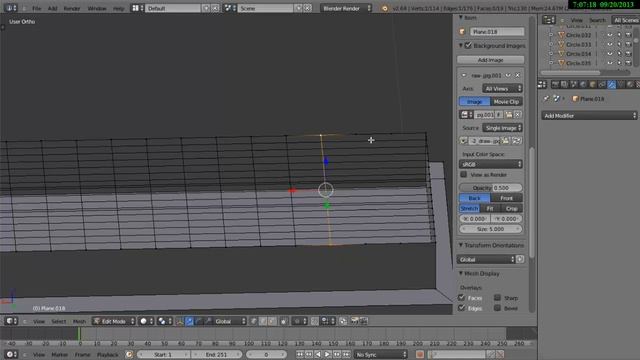Open the Source Single Image dropdown

tap(502, 128)
